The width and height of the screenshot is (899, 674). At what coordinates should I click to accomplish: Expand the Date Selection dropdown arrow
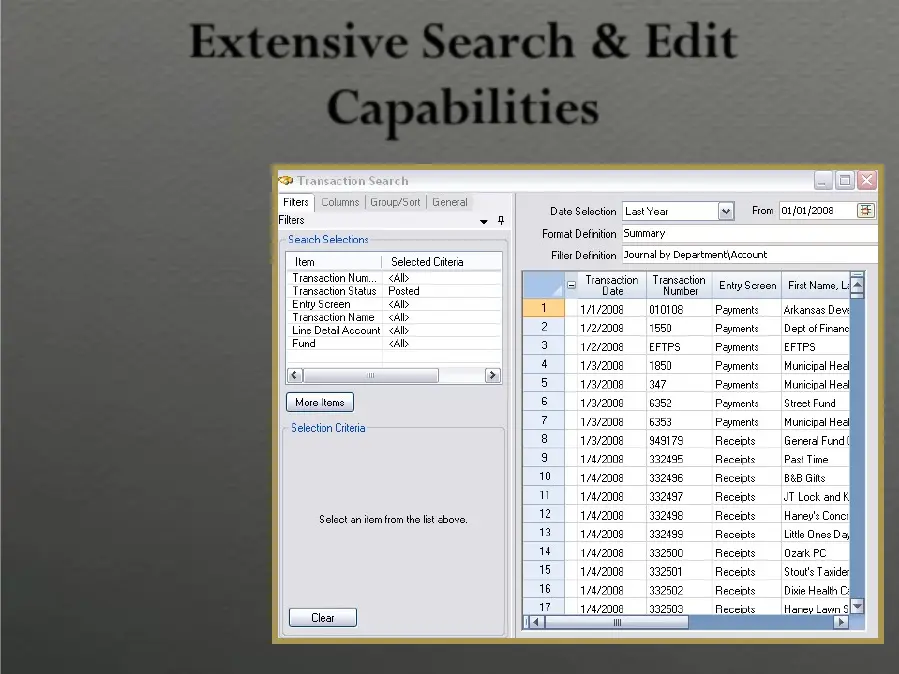click(x=725, y=211)
